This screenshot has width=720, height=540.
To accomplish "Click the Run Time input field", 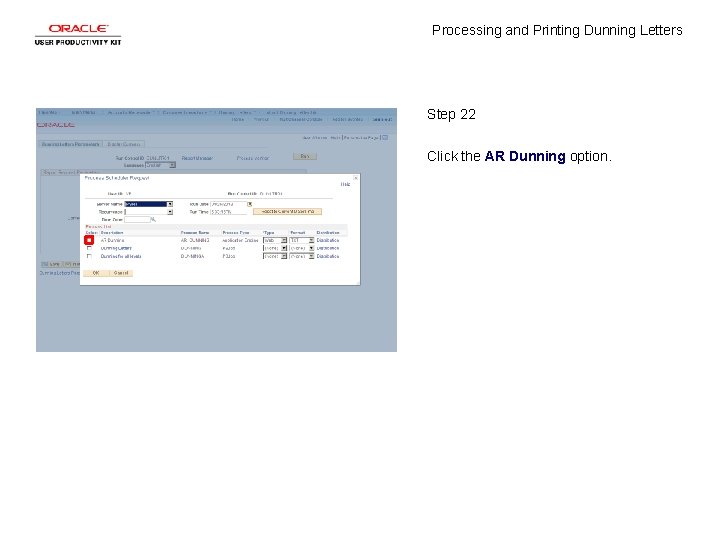I will (x=228, y=212).
